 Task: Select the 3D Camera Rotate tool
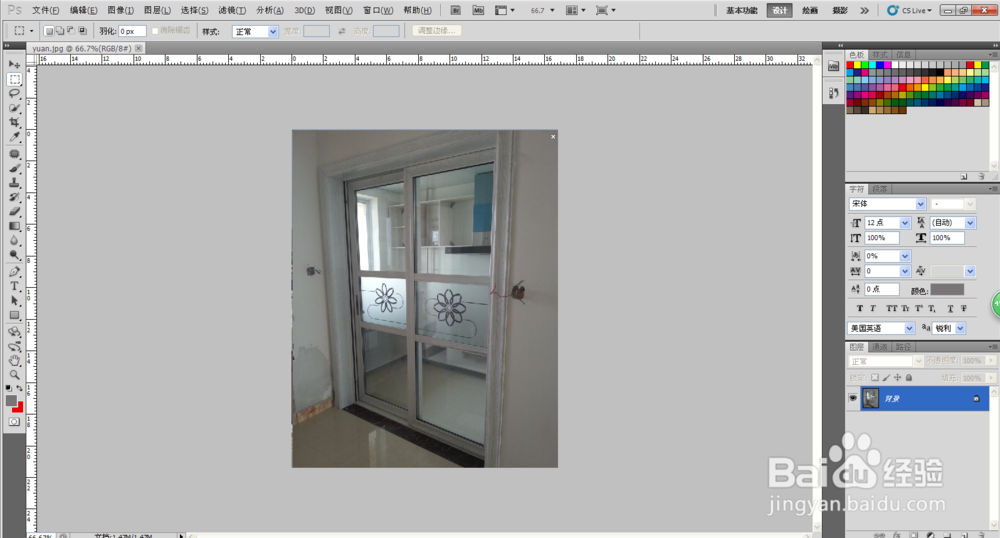coord(14,346)
